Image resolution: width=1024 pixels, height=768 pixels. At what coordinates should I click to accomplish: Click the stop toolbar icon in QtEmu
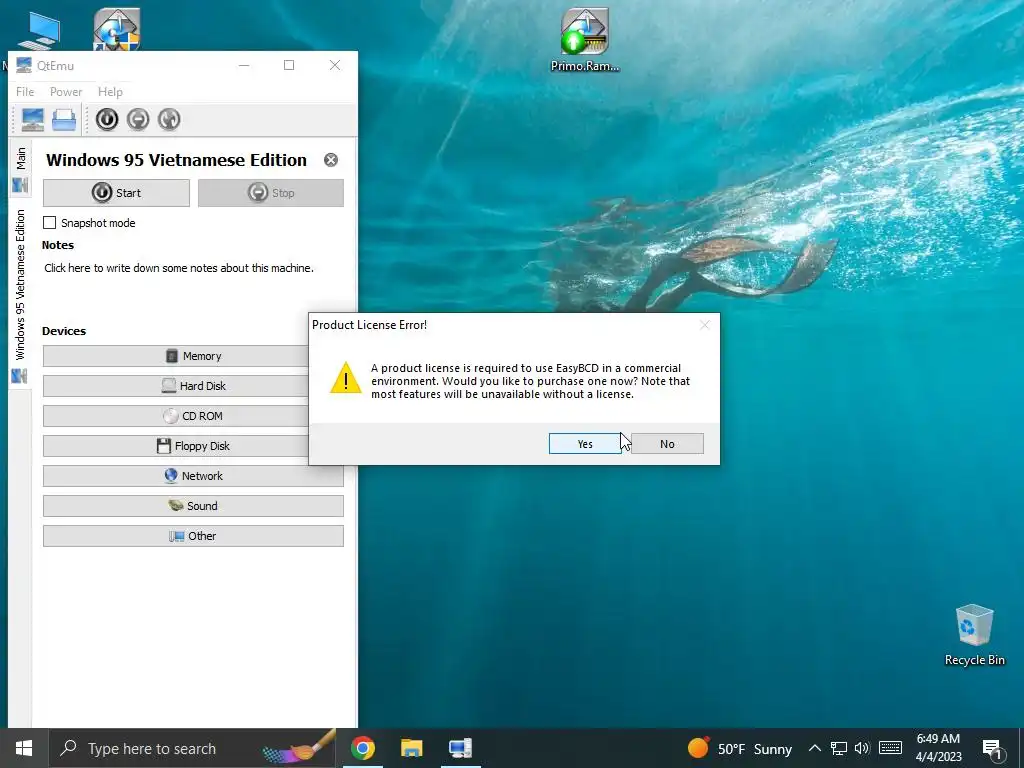point(138,120)
